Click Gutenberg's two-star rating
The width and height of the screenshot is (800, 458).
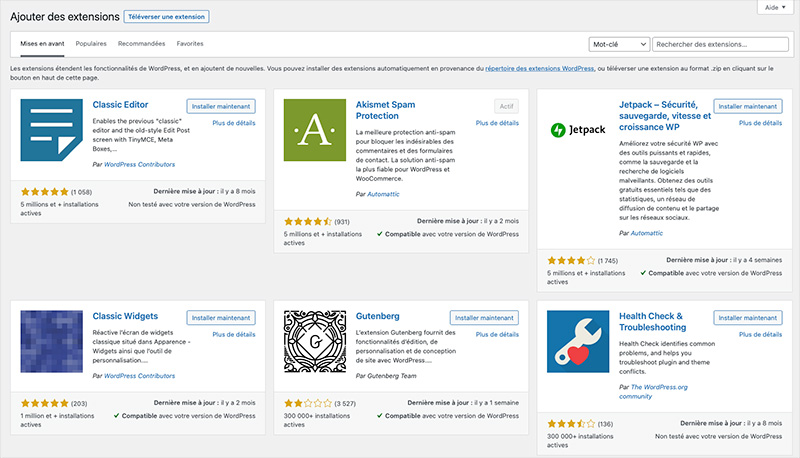(308, 403)
